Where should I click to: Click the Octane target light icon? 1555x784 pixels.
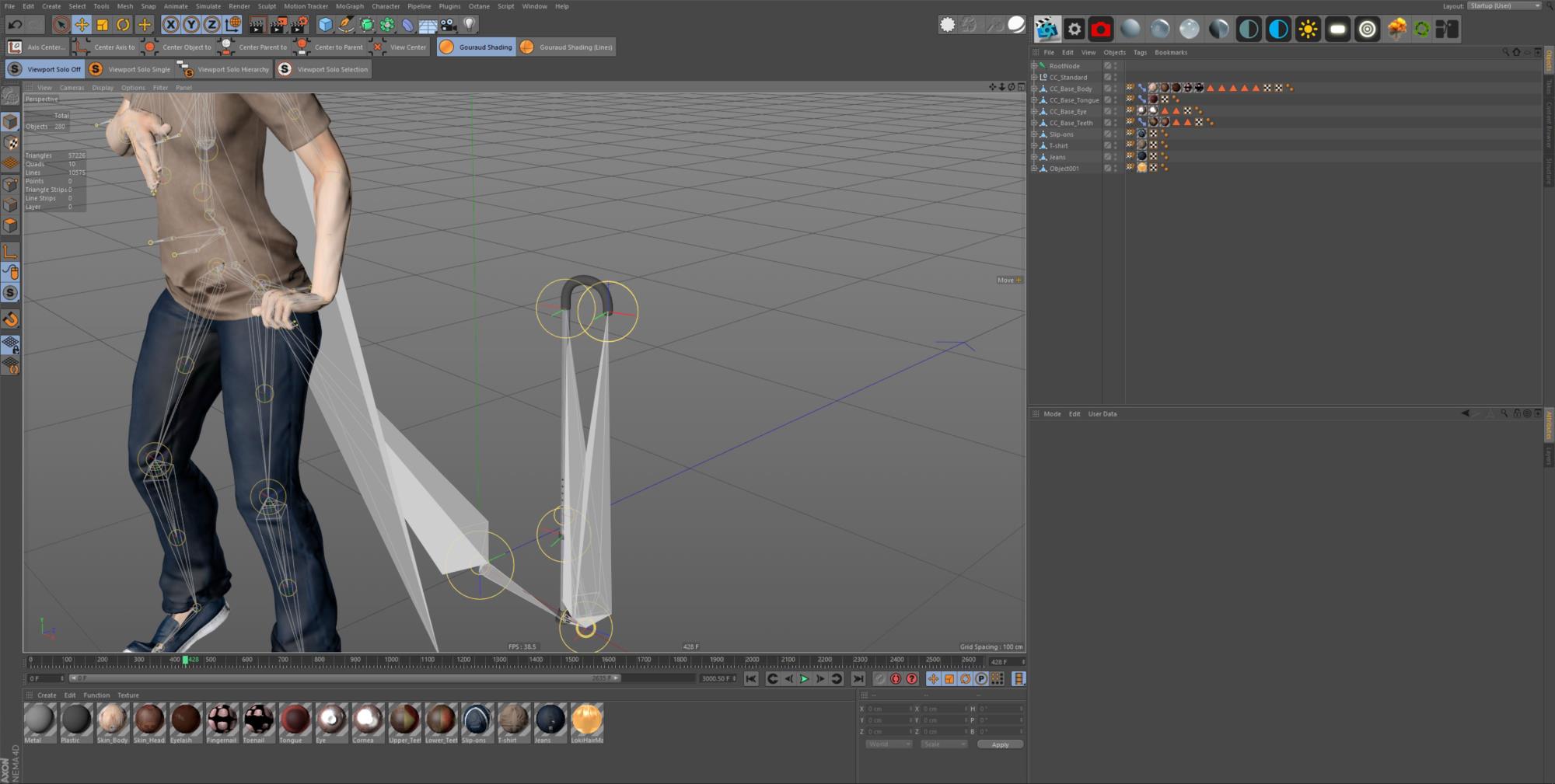(x=1367, y=29)
